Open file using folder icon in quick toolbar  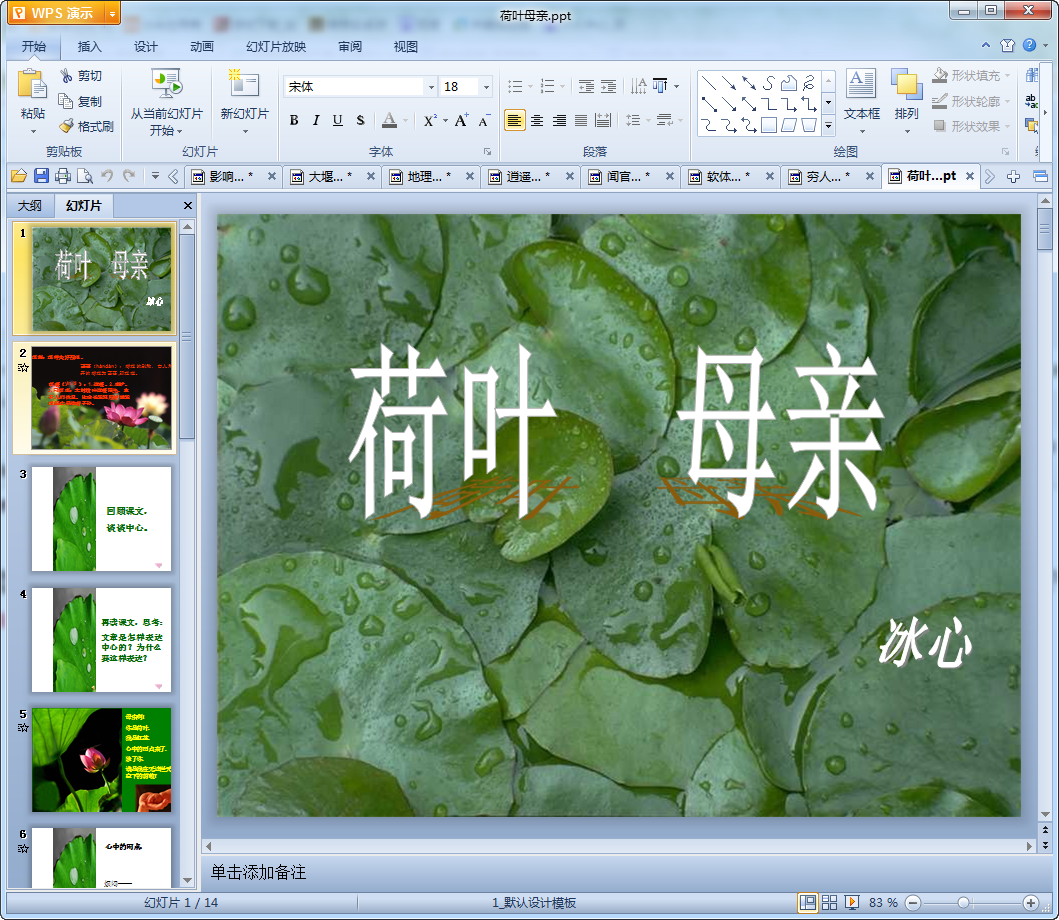[x=19, y=176]
